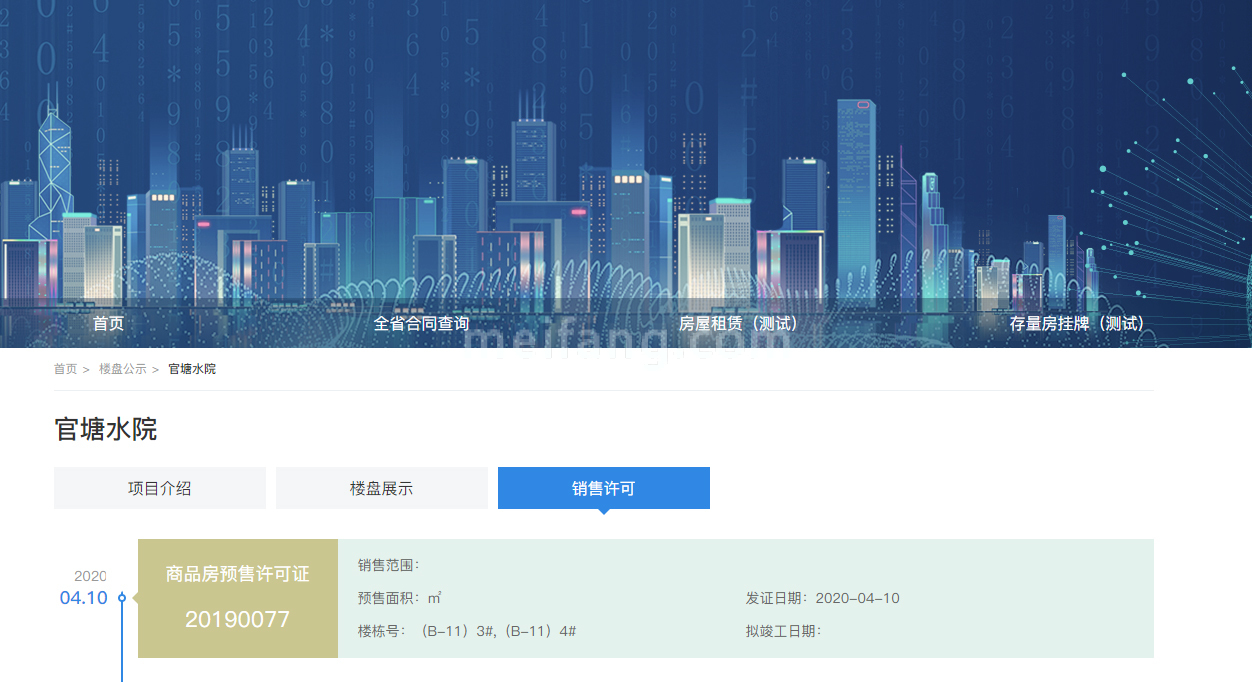Image resolution: width=1252 pixels, height=682 pixels.
Task: Open the 首页 navigation menu item
Action: click(108, 324)
